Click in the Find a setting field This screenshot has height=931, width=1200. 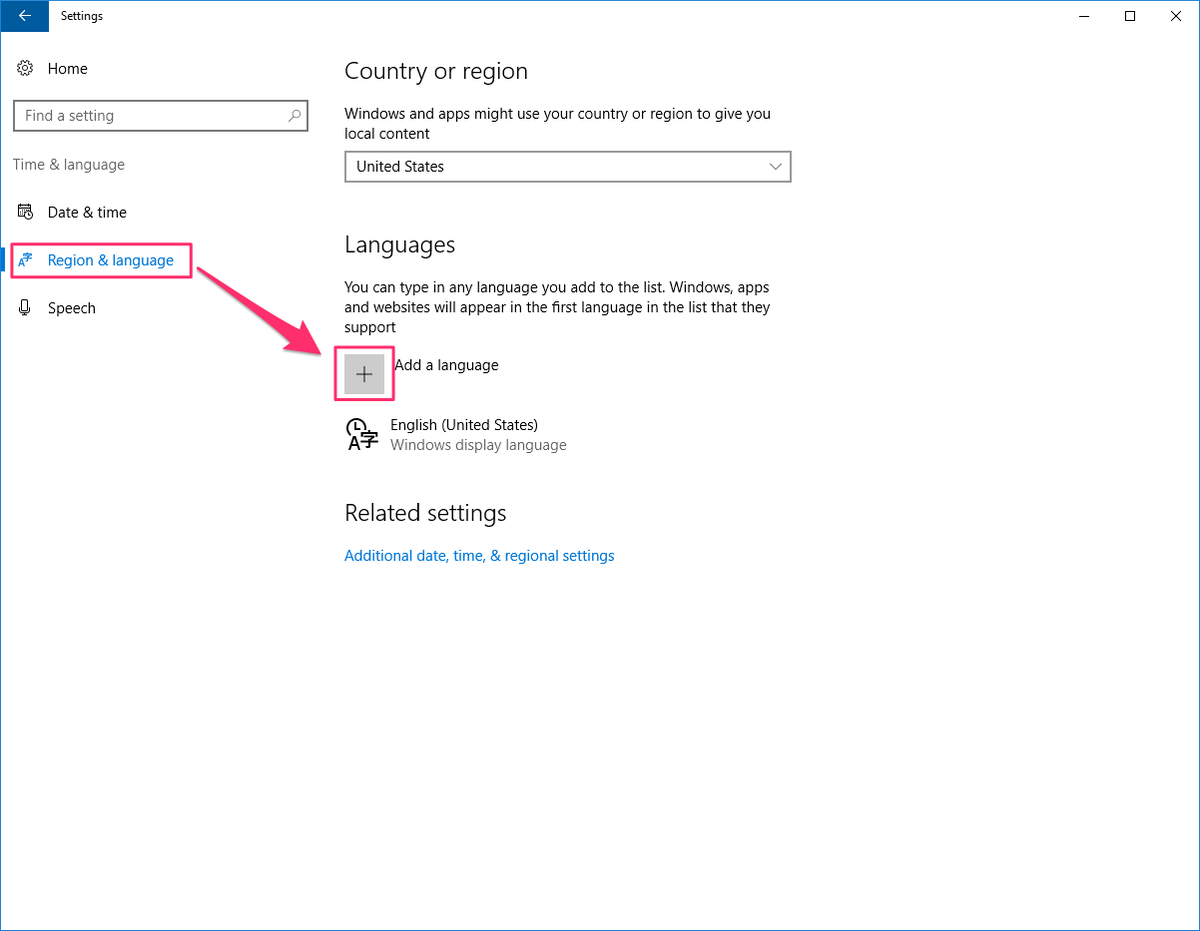(x=161, y=115)
